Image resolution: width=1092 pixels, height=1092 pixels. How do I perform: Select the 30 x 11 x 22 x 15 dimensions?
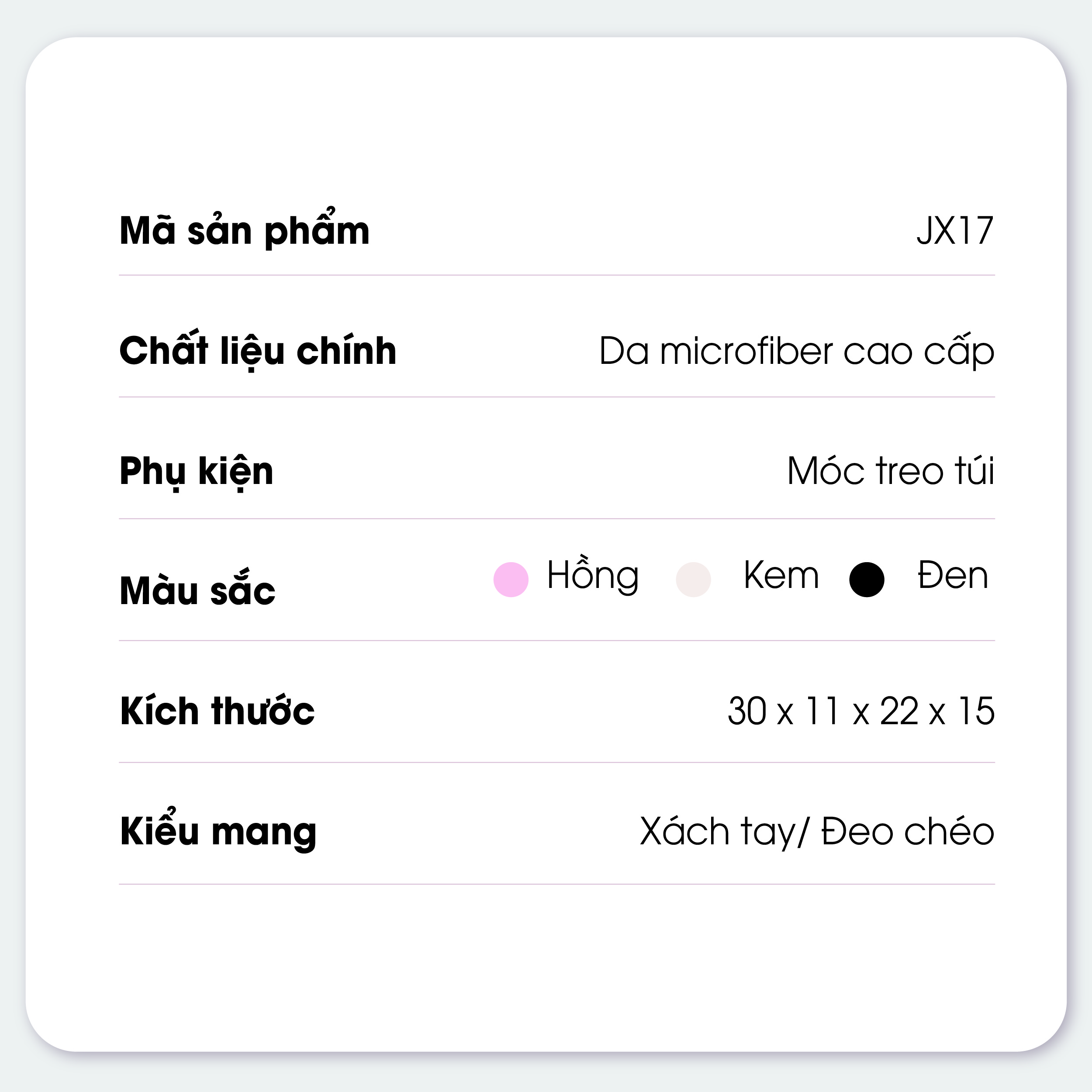861,711
